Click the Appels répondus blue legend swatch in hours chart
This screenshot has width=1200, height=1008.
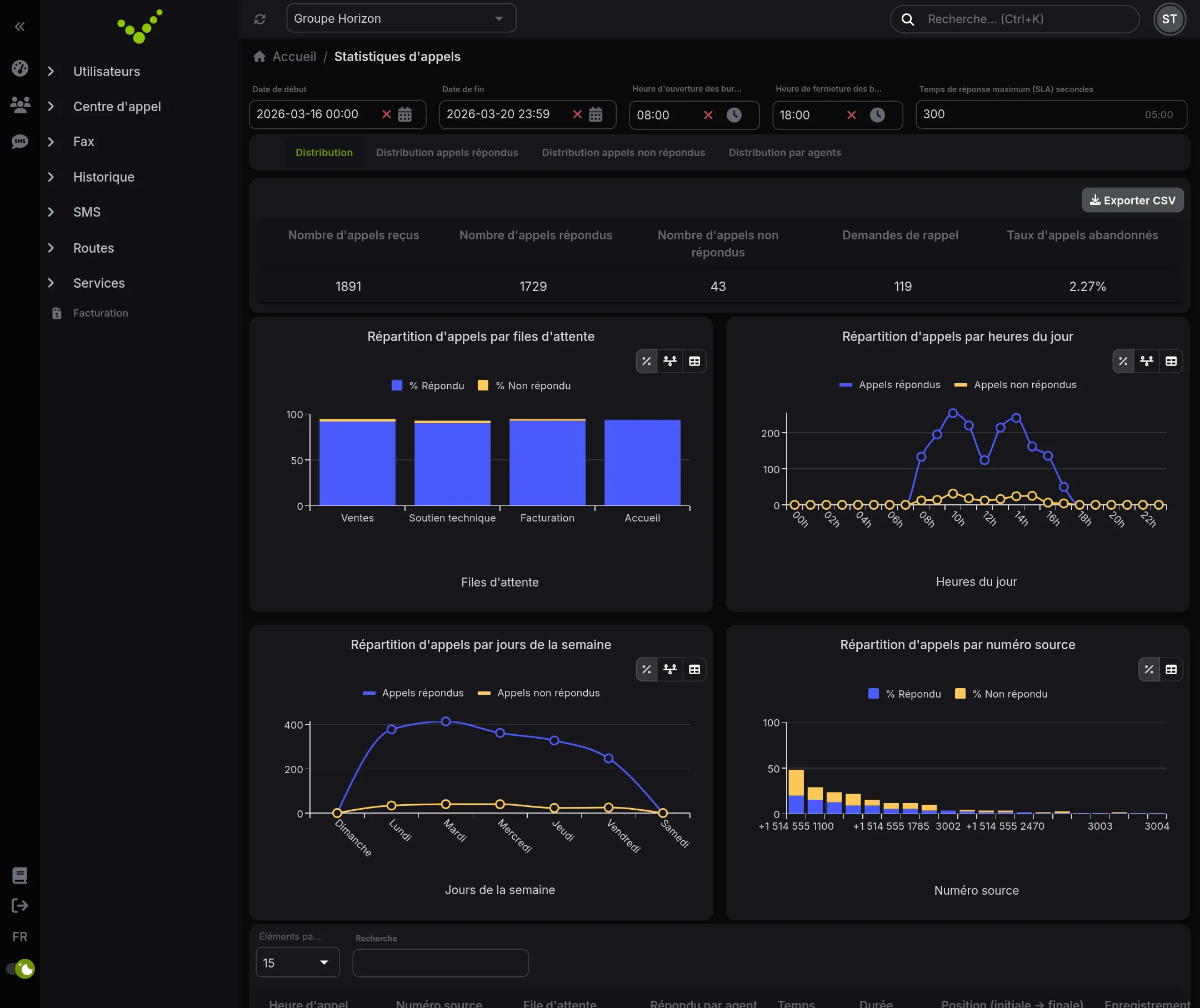coord(846,385)
